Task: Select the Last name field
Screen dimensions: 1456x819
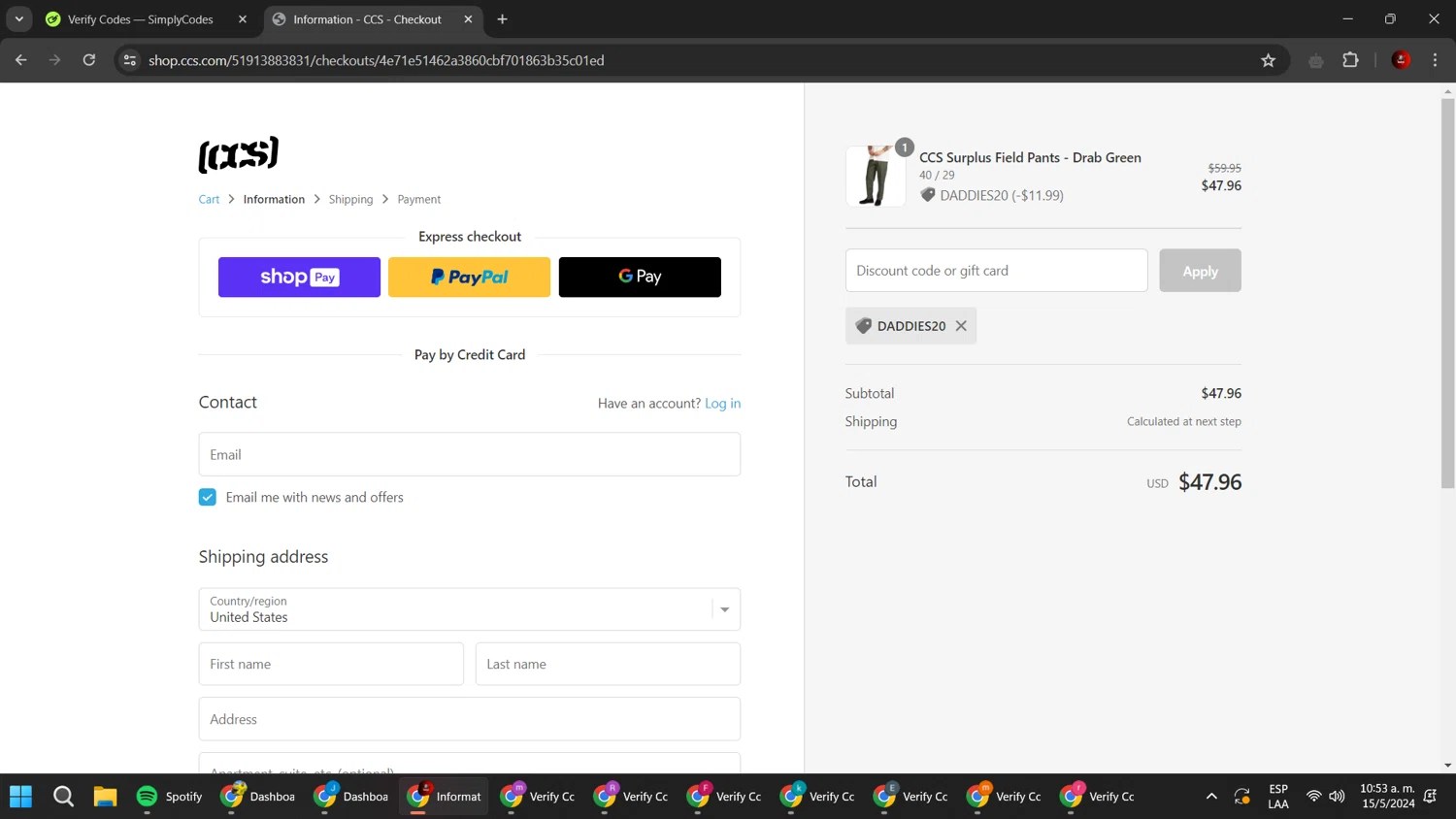Action: click(x=608, y=664)
